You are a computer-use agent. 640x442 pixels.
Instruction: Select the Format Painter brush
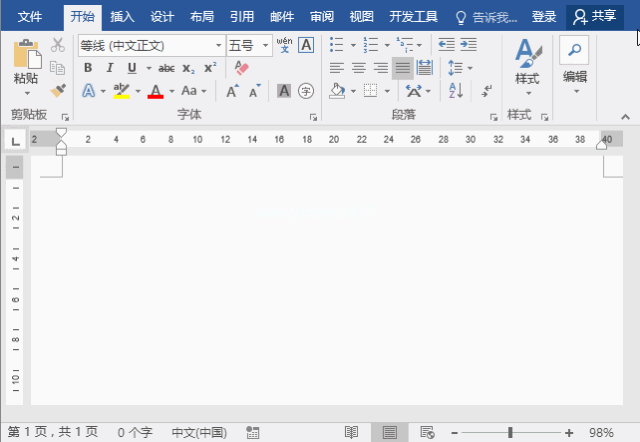pos(58,91)
